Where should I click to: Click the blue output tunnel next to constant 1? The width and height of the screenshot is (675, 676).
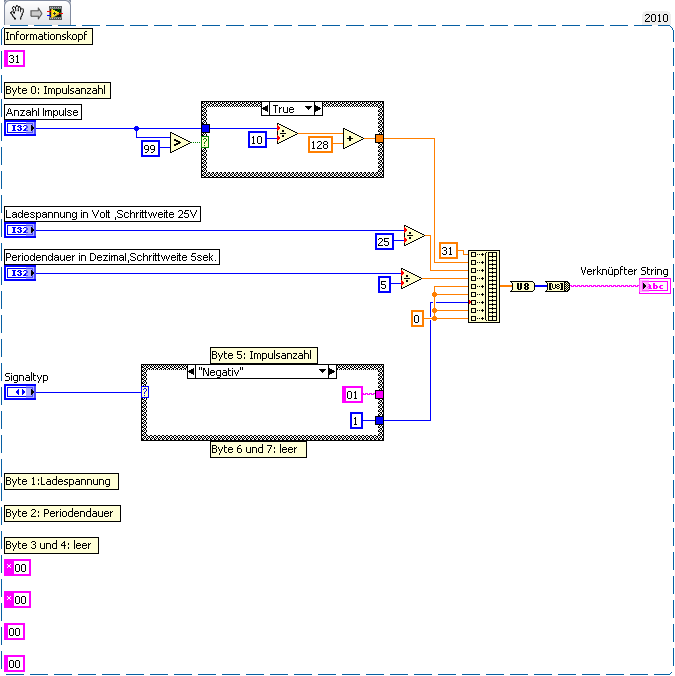point(379,420)
